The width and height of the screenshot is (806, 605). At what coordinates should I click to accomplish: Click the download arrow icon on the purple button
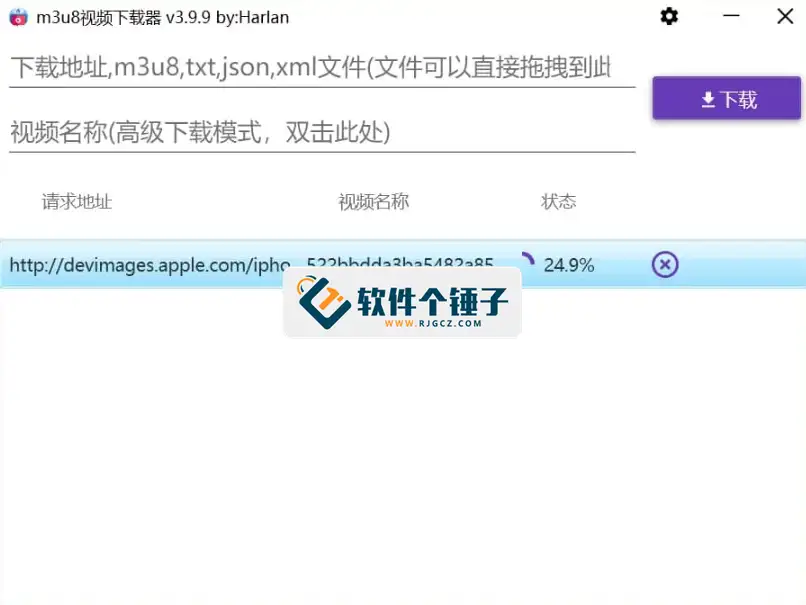(x=708, y=99)
